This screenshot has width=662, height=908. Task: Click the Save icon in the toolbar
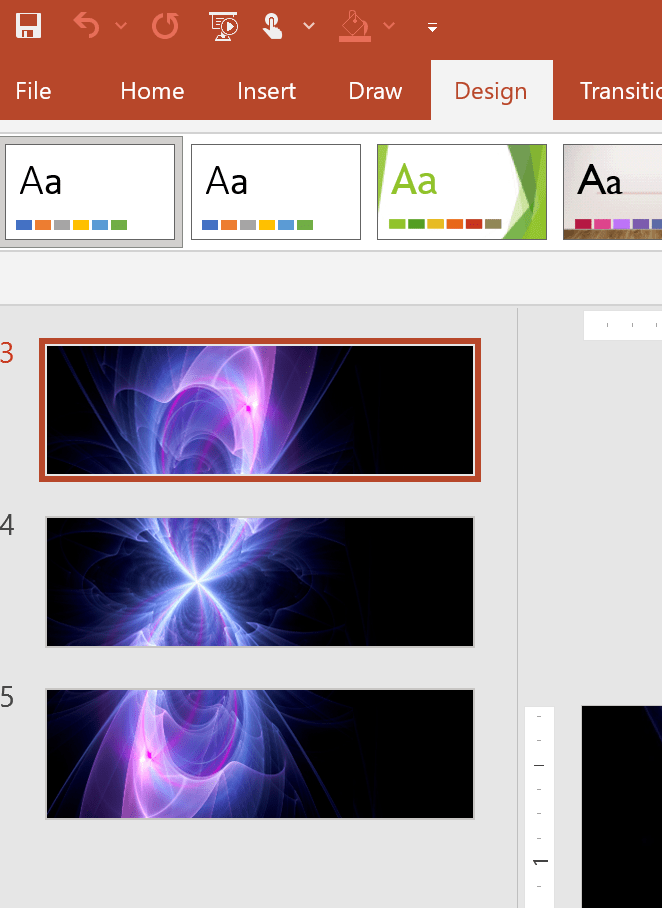pyautogui.click(x=28, y=26)
